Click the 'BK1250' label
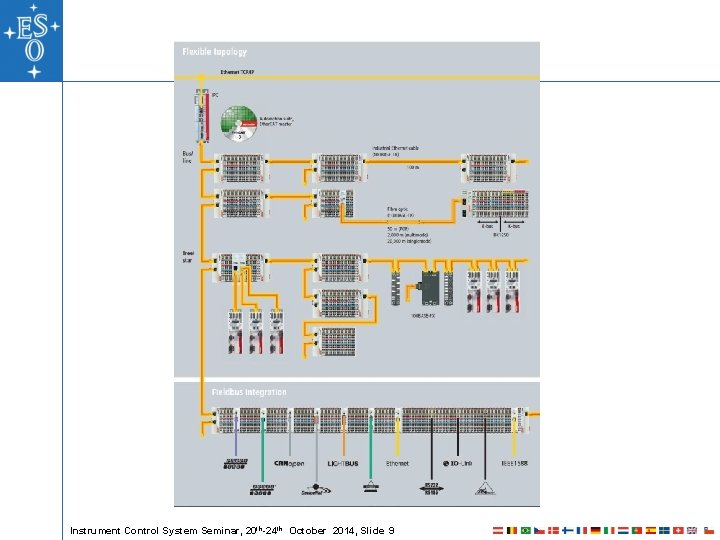The width and height of the screenshot is (720, 540). (501, 235)
